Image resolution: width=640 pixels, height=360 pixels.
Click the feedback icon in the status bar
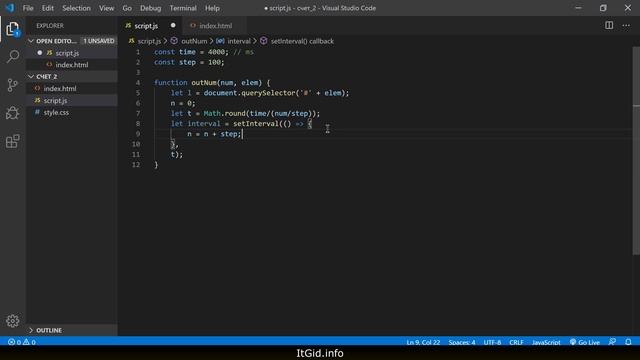[x=612, y=342]
